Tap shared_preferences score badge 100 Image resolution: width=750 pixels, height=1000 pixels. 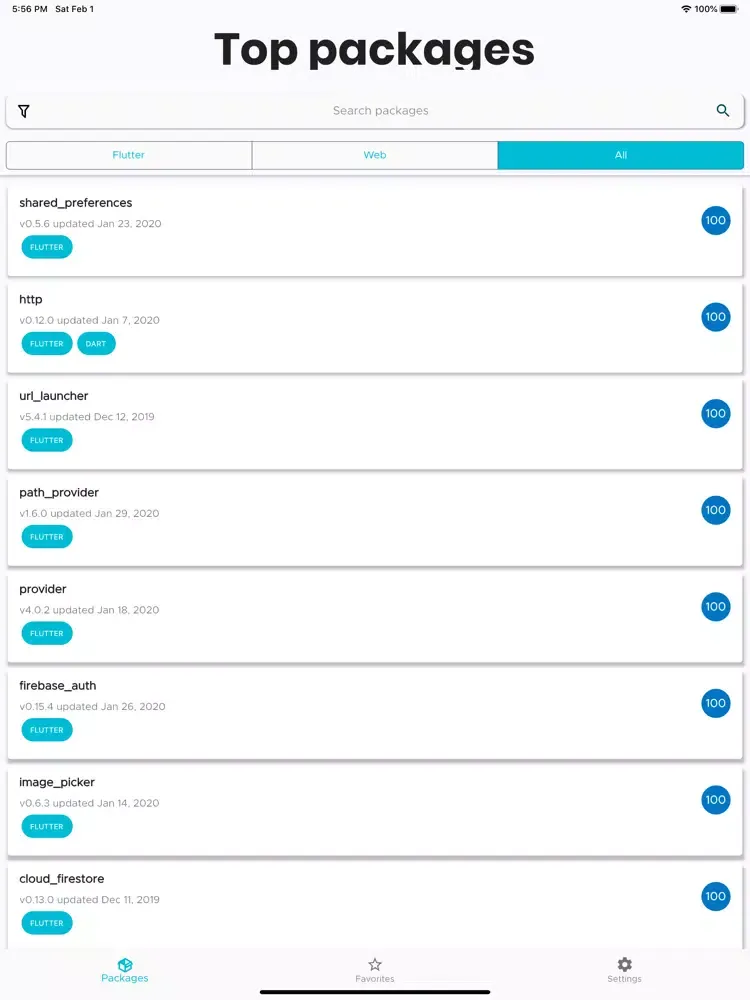coord(716,220)
